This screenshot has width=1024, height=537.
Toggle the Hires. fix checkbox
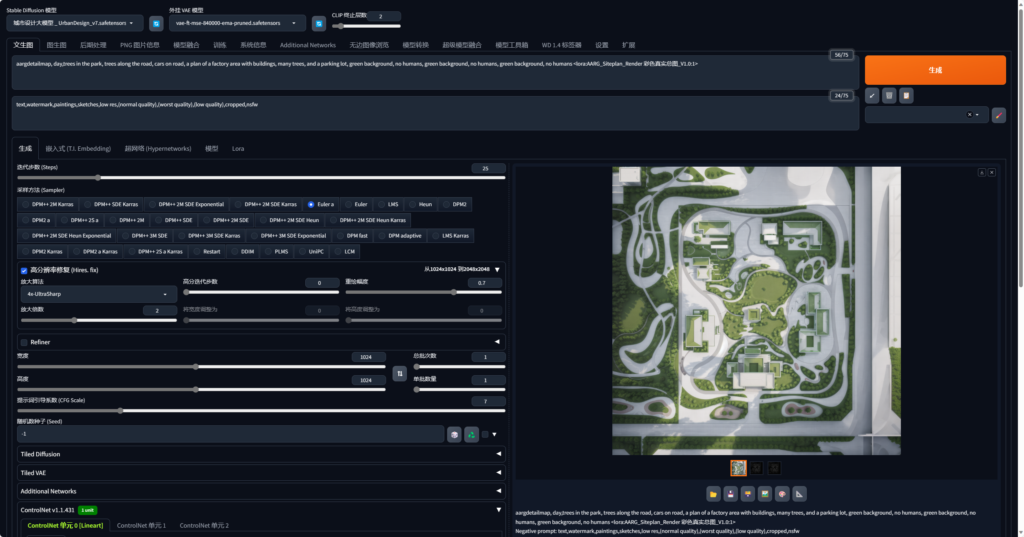24,269
